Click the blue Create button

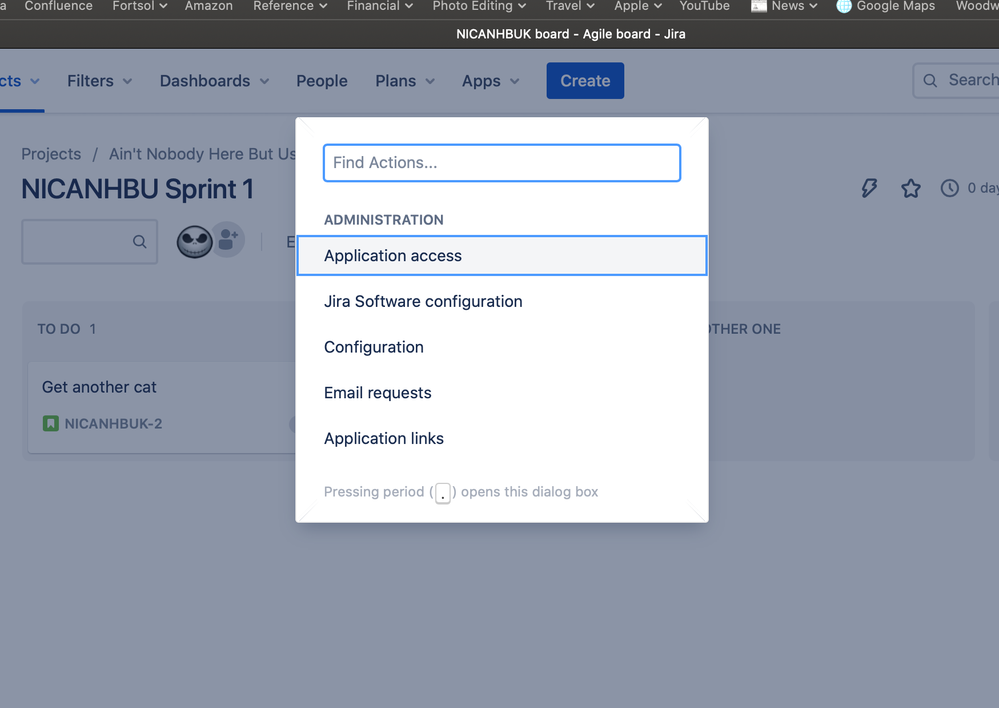point(585,81)
